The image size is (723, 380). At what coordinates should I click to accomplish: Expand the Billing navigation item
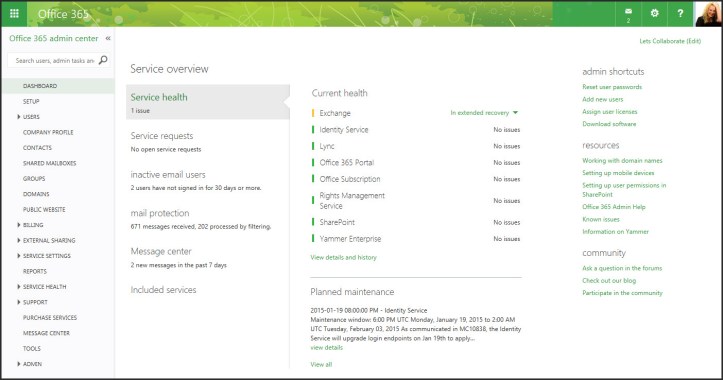tap(18, 225)
